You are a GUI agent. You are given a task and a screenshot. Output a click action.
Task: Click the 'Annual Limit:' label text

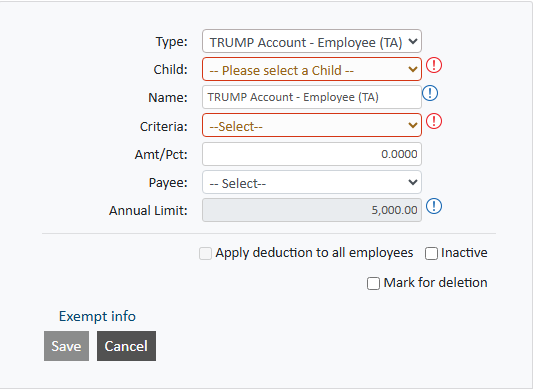coord(148,211)
